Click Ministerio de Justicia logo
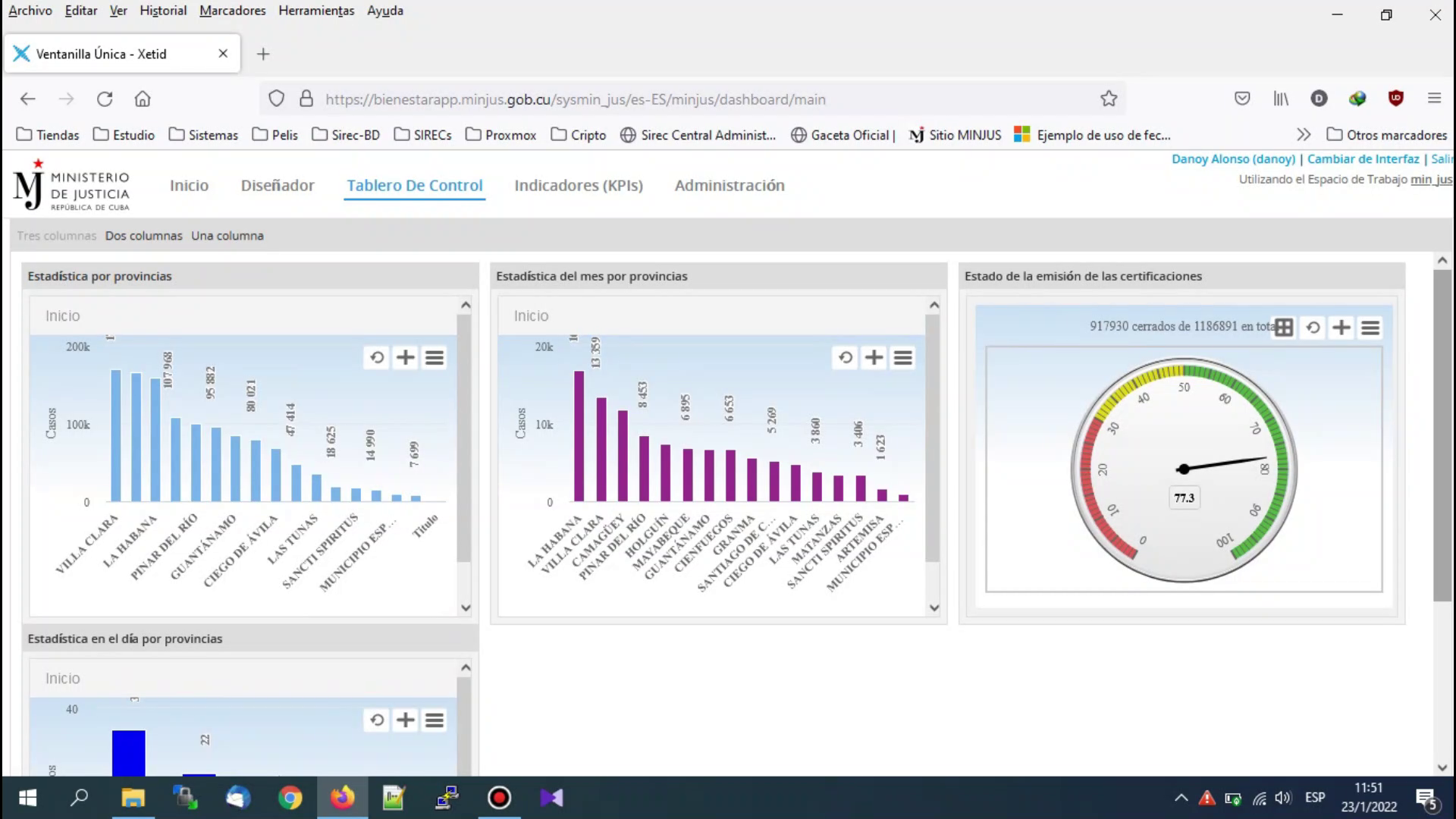 tap(71, 184)
